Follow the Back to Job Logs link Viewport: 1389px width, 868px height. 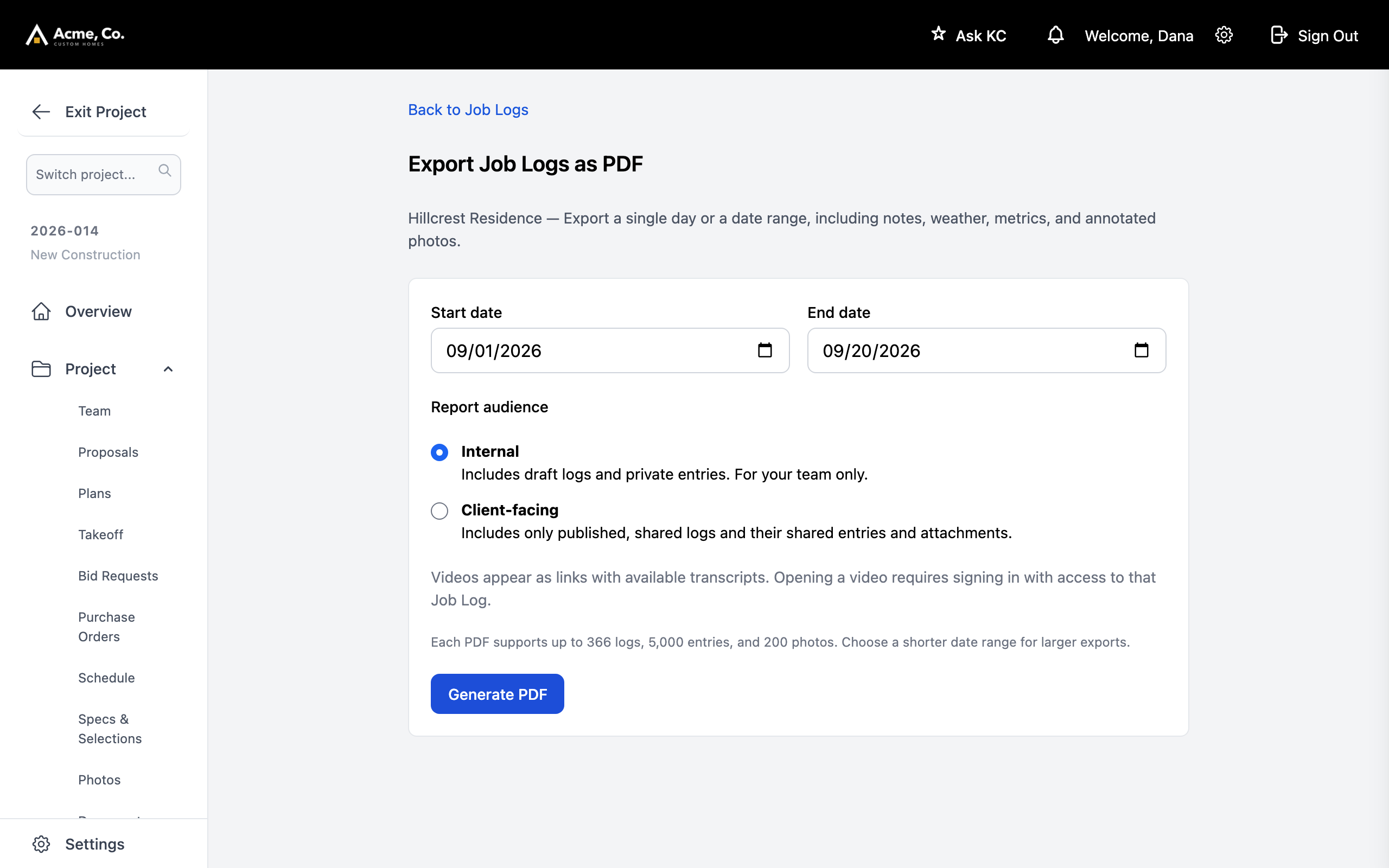coord(468,110)
